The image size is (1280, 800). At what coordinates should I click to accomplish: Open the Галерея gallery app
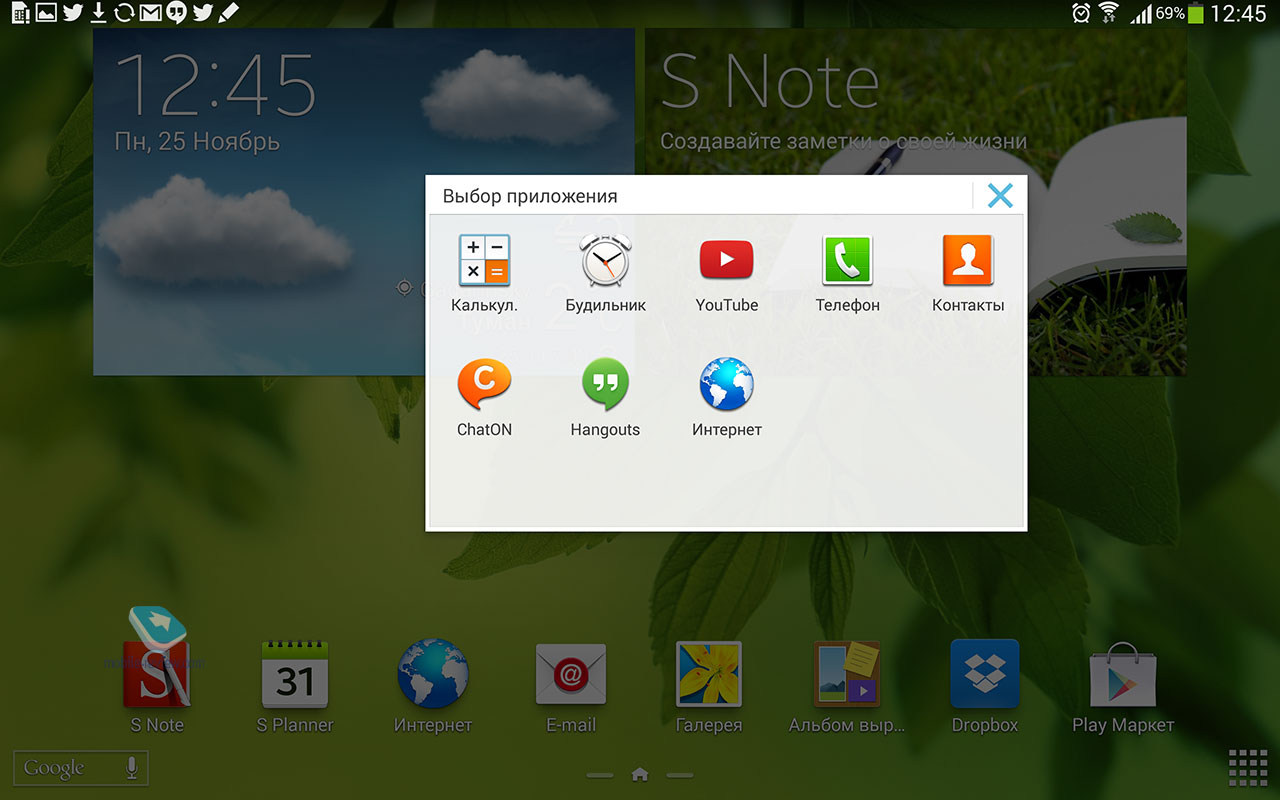[x=708, y=675]
